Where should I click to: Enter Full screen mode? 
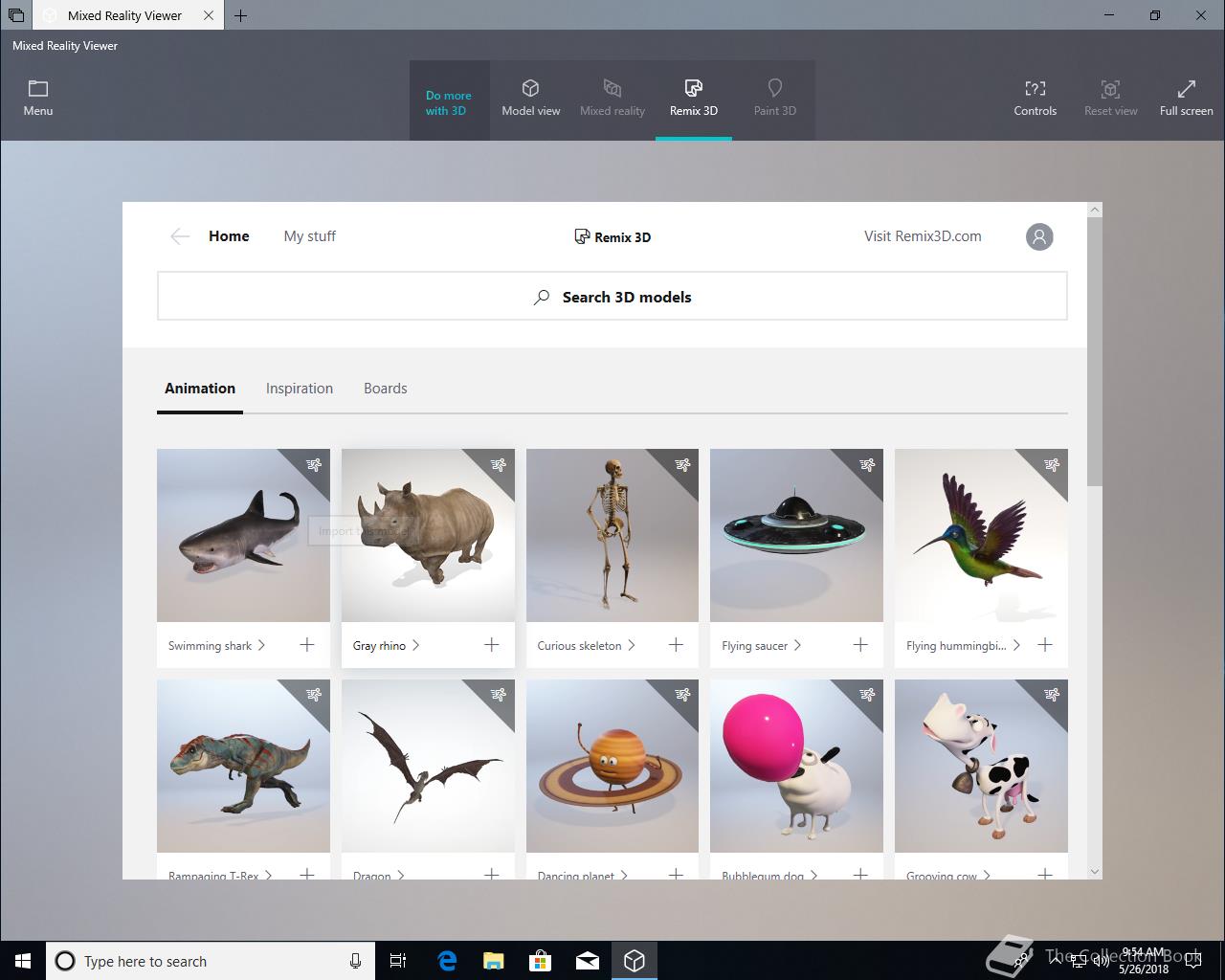(x=1187, y=100)
